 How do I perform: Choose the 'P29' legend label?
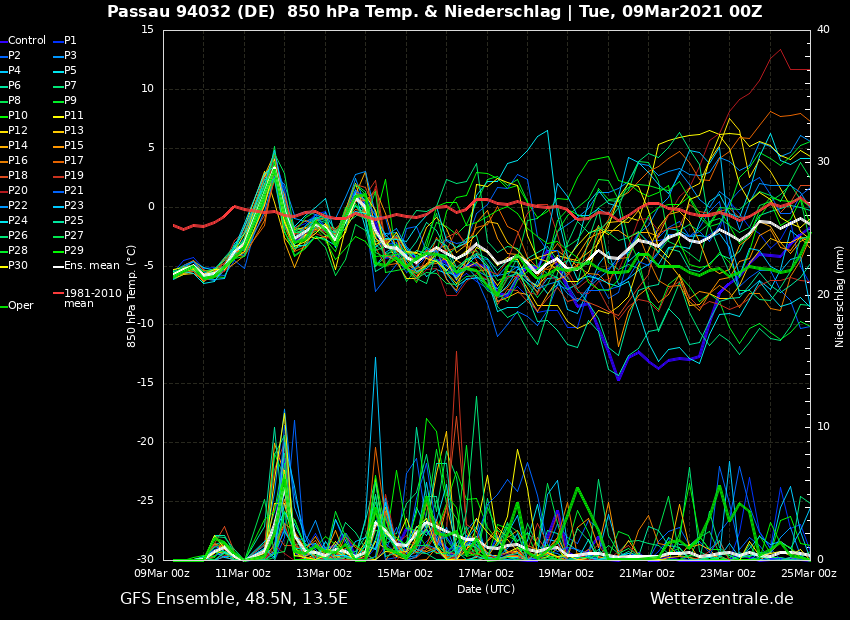(x=74, y=250)
